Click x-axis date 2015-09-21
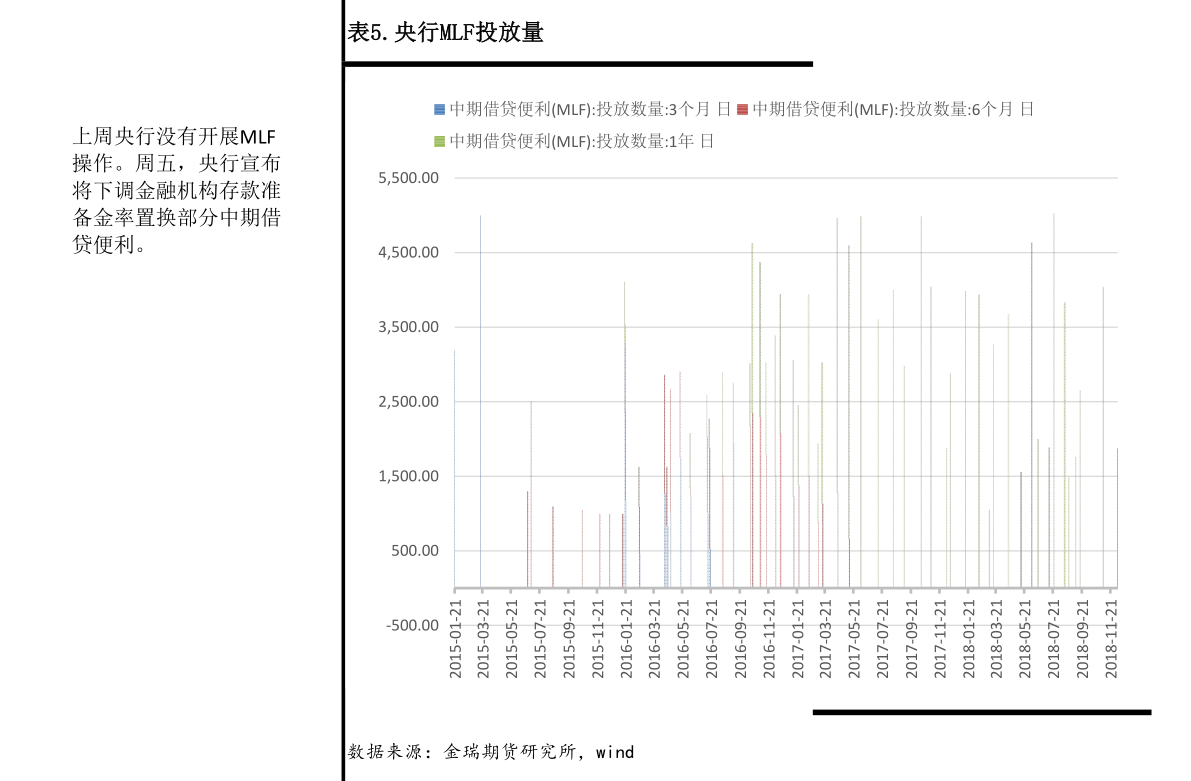 tap(569, 639)
